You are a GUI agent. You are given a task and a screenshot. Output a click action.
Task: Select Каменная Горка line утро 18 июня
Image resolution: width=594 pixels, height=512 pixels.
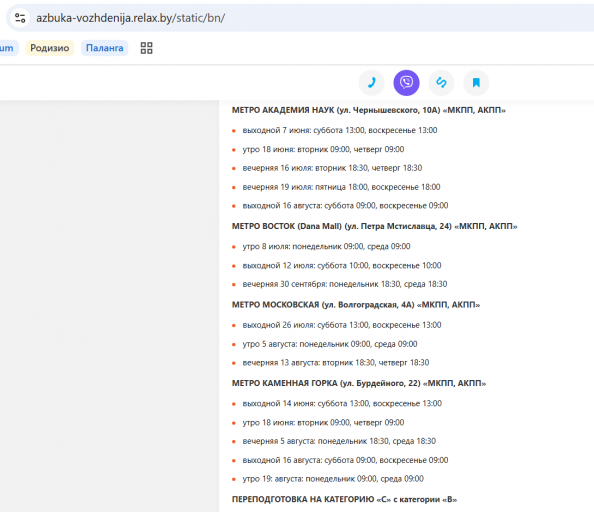coord(323,422)
